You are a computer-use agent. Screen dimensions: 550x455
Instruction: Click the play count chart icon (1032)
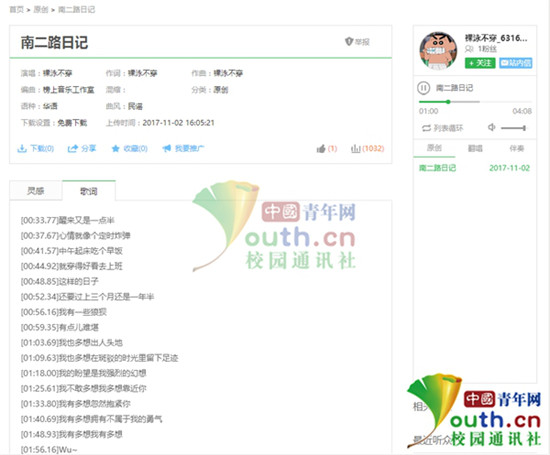[356, 149]
